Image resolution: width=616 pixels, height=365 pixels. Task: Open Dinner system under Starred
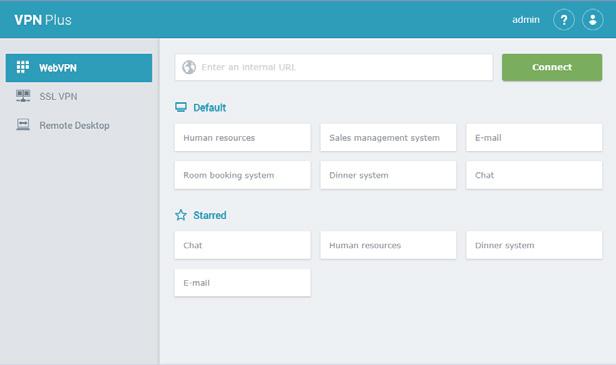tap(534, 245)
